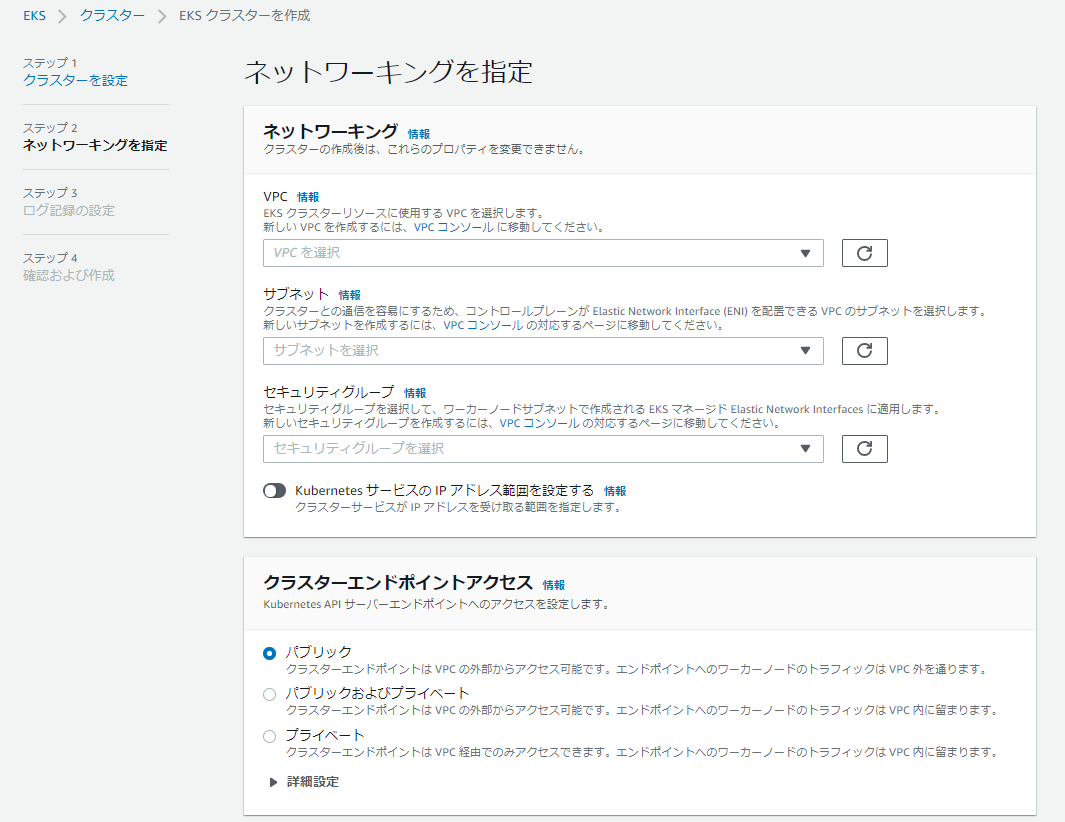Open 情報 link beside VPC label
The image size is (1065, 822).
pos(308,197)
